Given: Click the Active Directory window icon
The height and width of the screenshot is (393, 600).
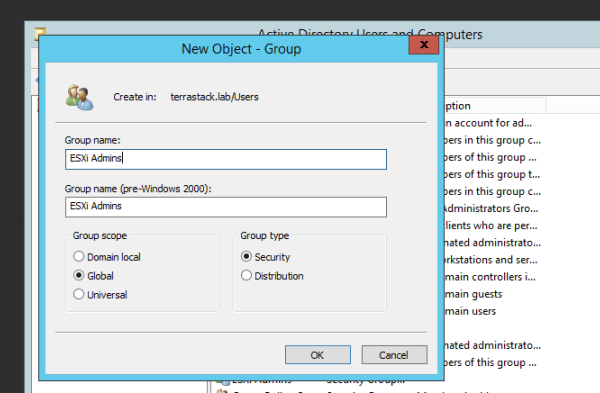Looking at the screenshot, I should coord(40,33).
